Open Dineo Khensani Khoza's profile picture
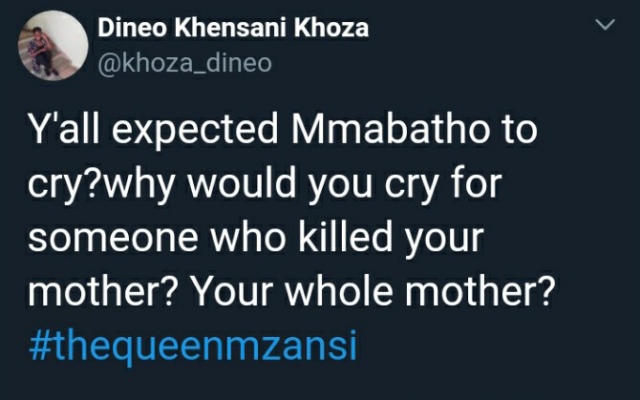 tap(53, 46)
